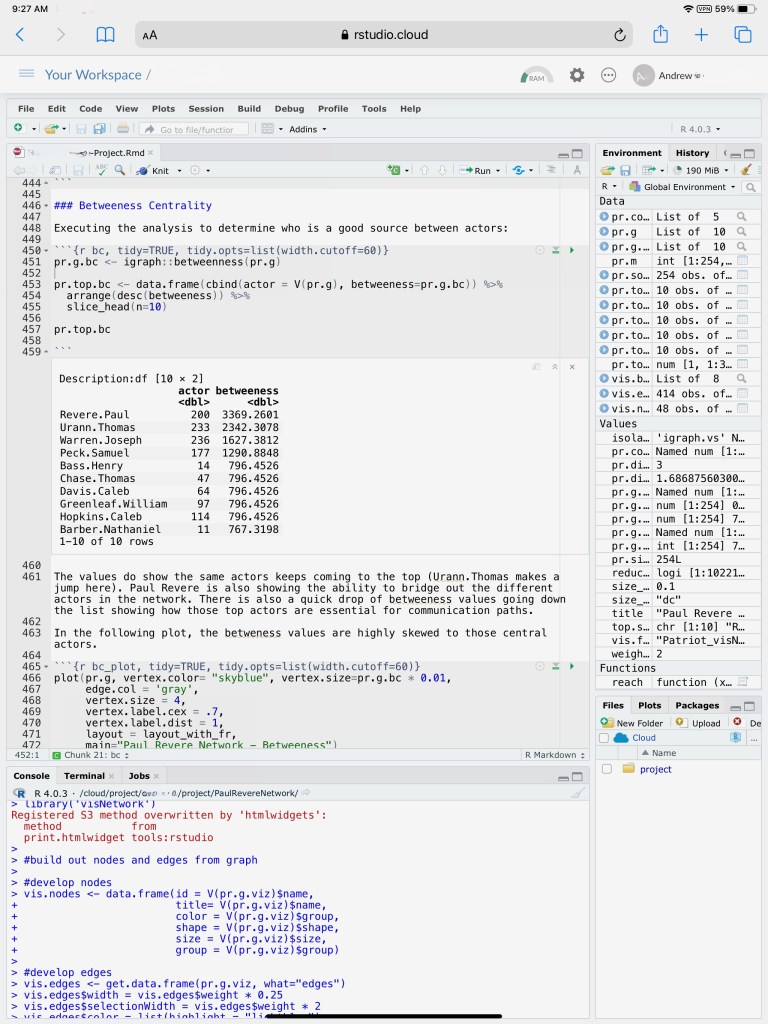Open the workspace settings gear icon
This screenshot has height=1024, width=768.
(x=577, y=75)
